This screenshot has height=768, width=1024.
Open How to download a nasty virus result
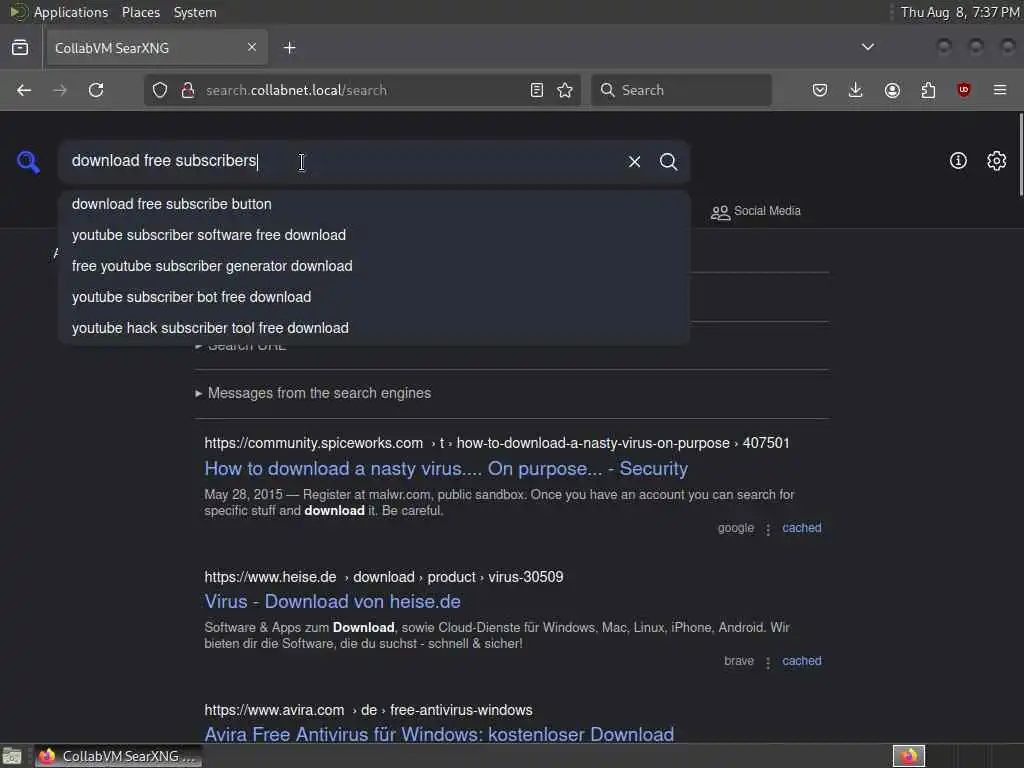pos(446,469)
